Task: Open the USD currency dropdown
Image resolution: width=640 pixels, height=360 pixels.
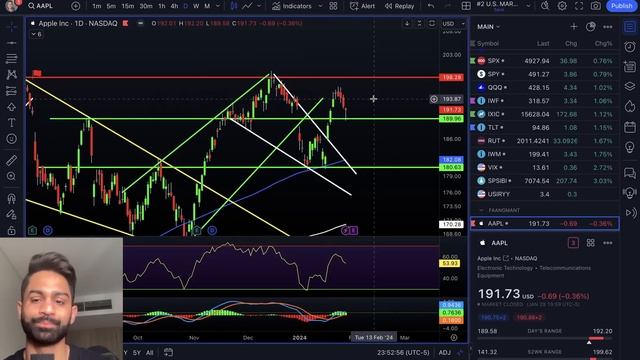Action: (x=453, y=24)
